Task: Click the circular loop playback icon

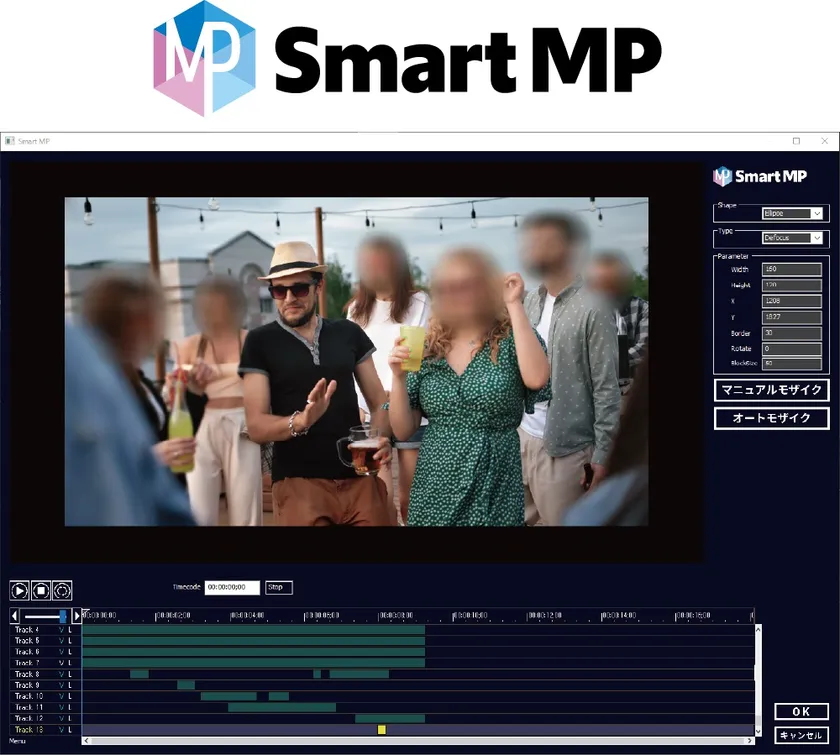Action: pyautogui.click(x=62, y=591)
